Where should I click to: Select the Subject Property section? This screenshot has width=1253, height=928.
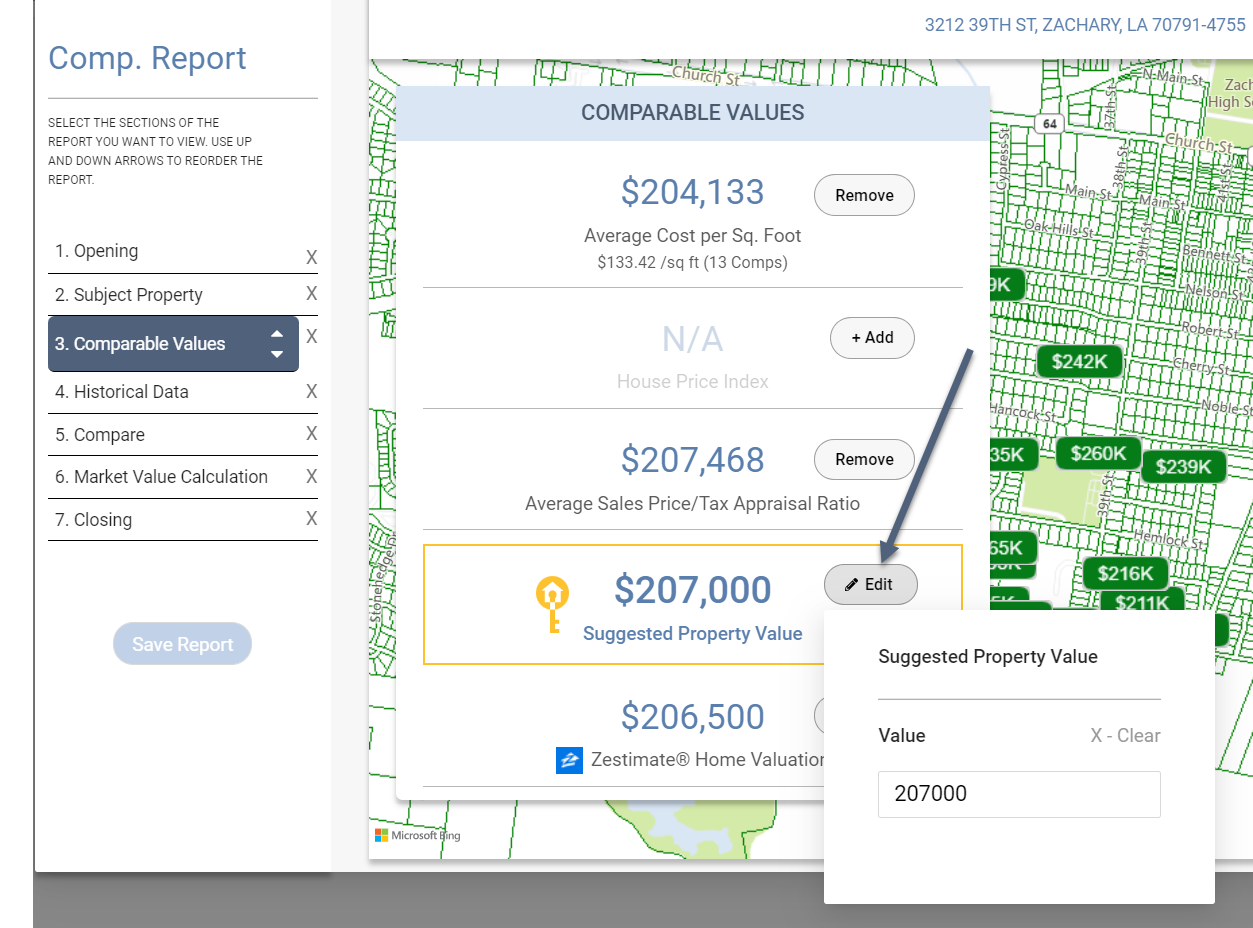(x=128, y=295)
